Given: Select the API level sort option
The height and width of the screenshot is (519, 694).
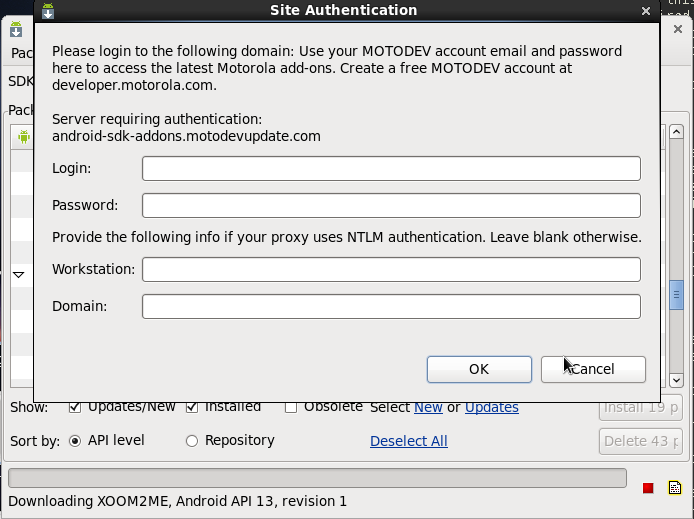Looking at the screenshot, I should click(75, 441).
